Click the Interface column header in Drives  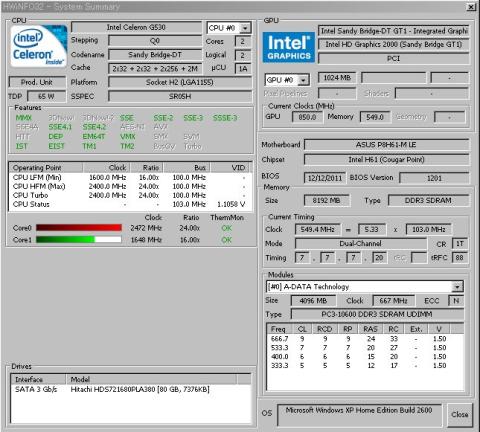click(38, 379)
